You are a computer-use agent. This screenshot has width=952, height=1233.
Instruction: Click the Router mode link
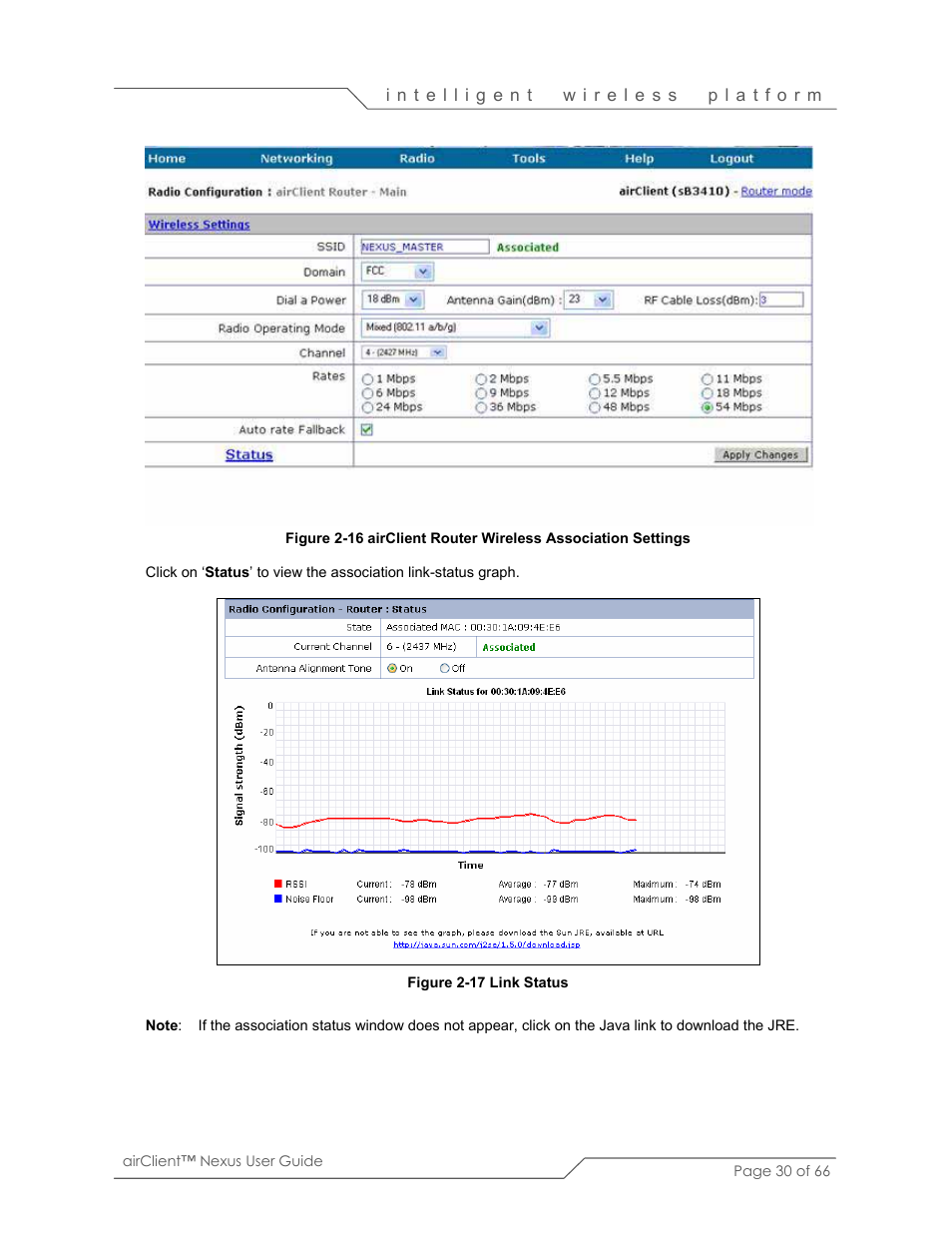click(x=776, y=192)
